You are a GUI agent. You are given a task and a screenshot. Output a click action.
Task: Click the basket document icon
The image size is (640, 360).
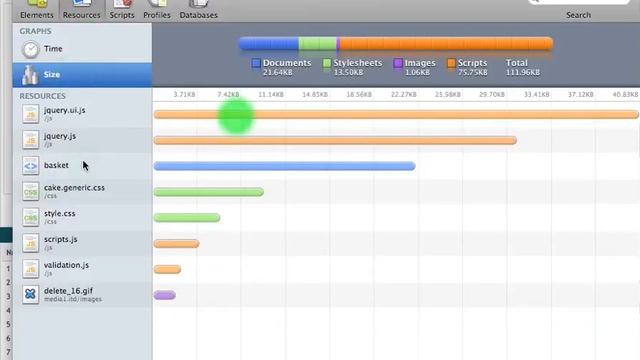click(x=31, y=166)
